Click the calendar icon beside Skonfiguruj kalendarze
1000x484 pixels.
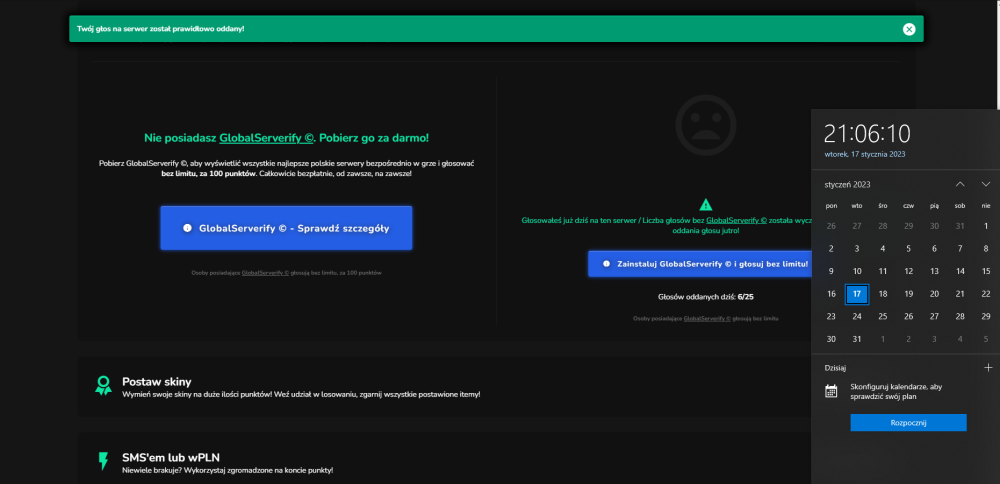[x=830, y=391]
